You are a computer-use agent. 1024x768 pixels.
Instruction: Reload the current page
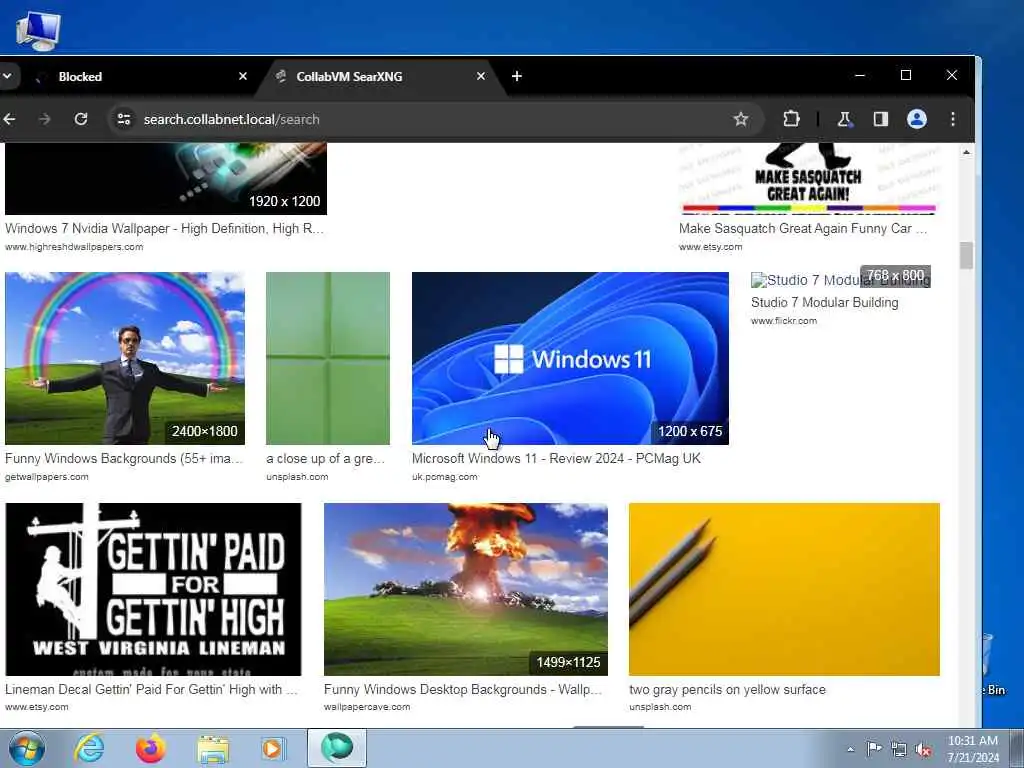(81, 119)
